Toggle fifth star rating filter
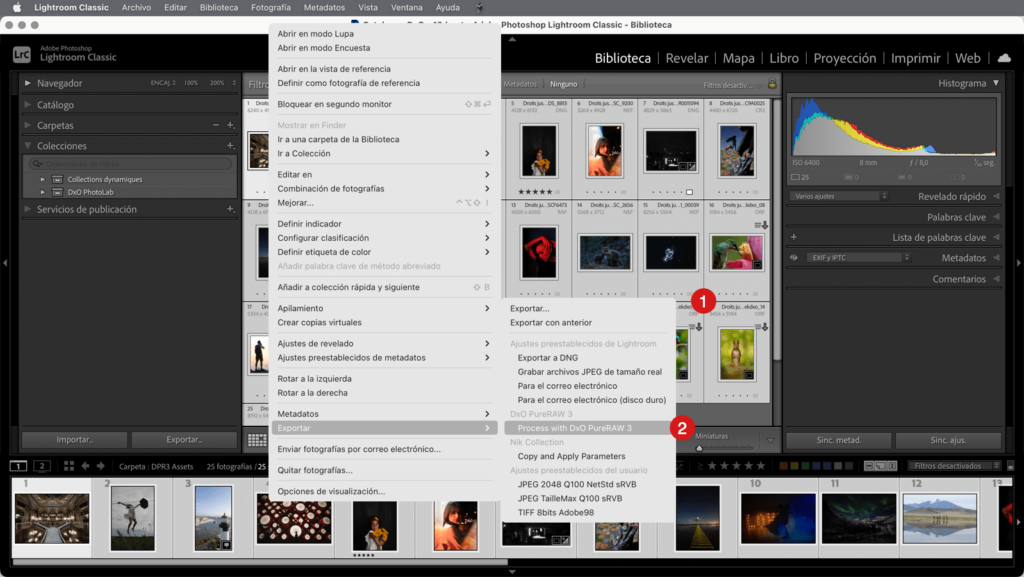 point(760,466)
